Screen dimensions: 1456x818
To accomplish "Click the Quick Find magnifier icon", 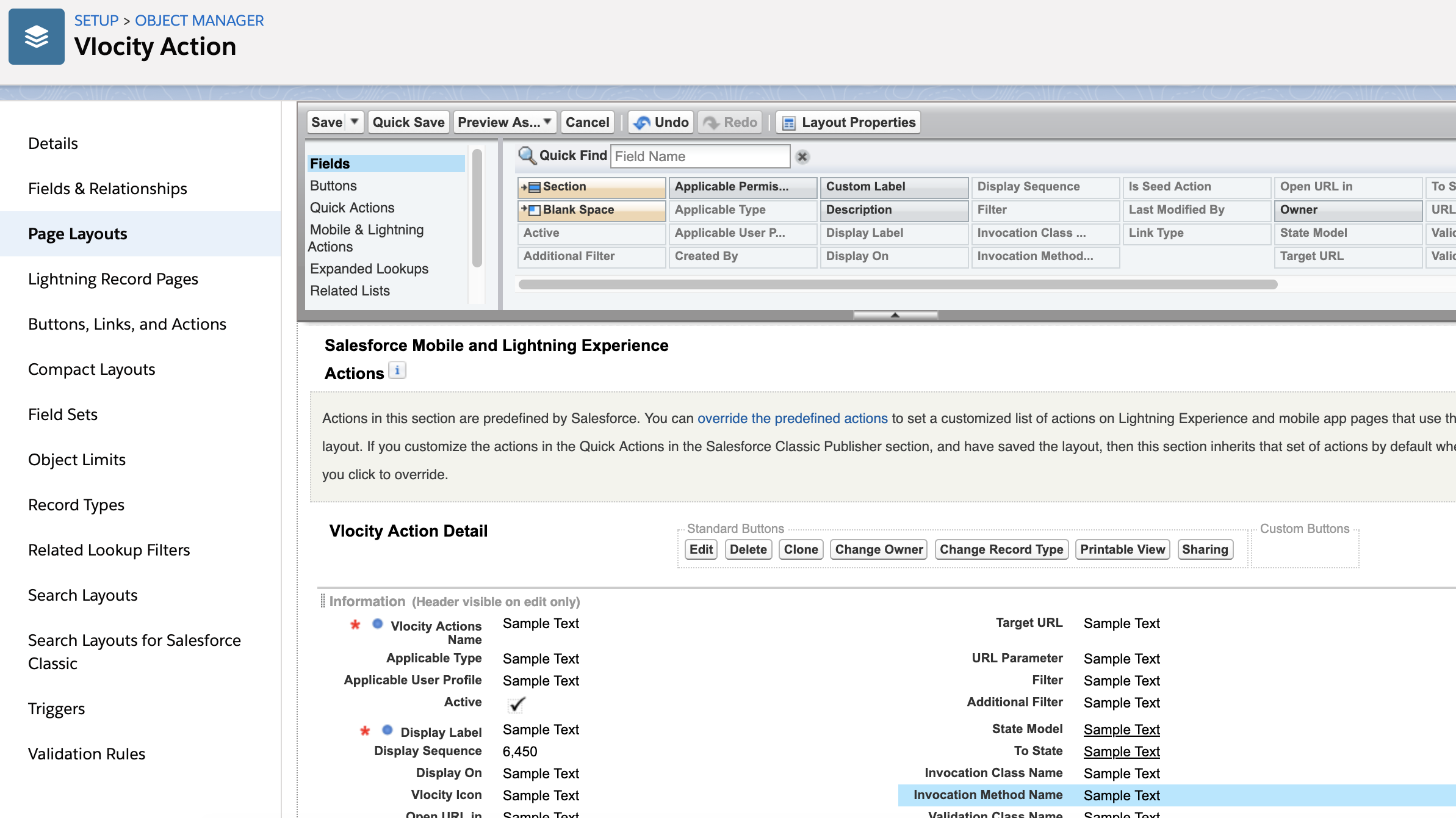I will tap(527, 156).
